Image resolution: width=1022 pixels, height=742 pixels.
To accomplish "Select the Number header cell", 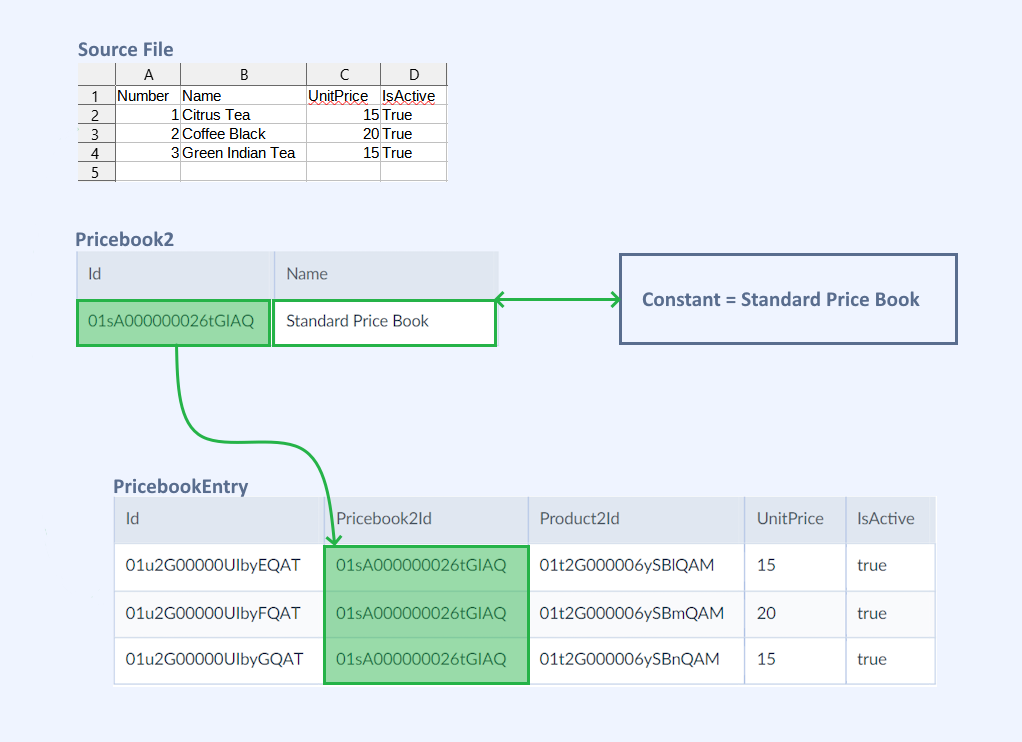I will [148, 96].
